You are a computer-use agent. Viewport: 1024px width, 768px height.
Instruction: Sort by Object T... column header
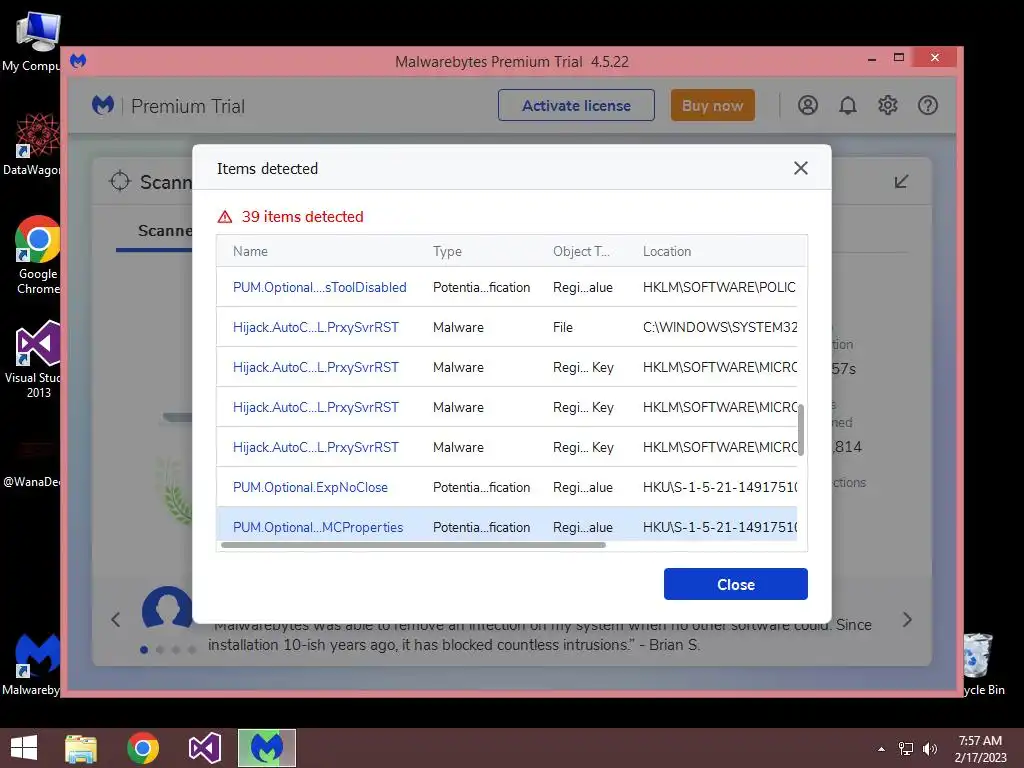tap(581, 251)
